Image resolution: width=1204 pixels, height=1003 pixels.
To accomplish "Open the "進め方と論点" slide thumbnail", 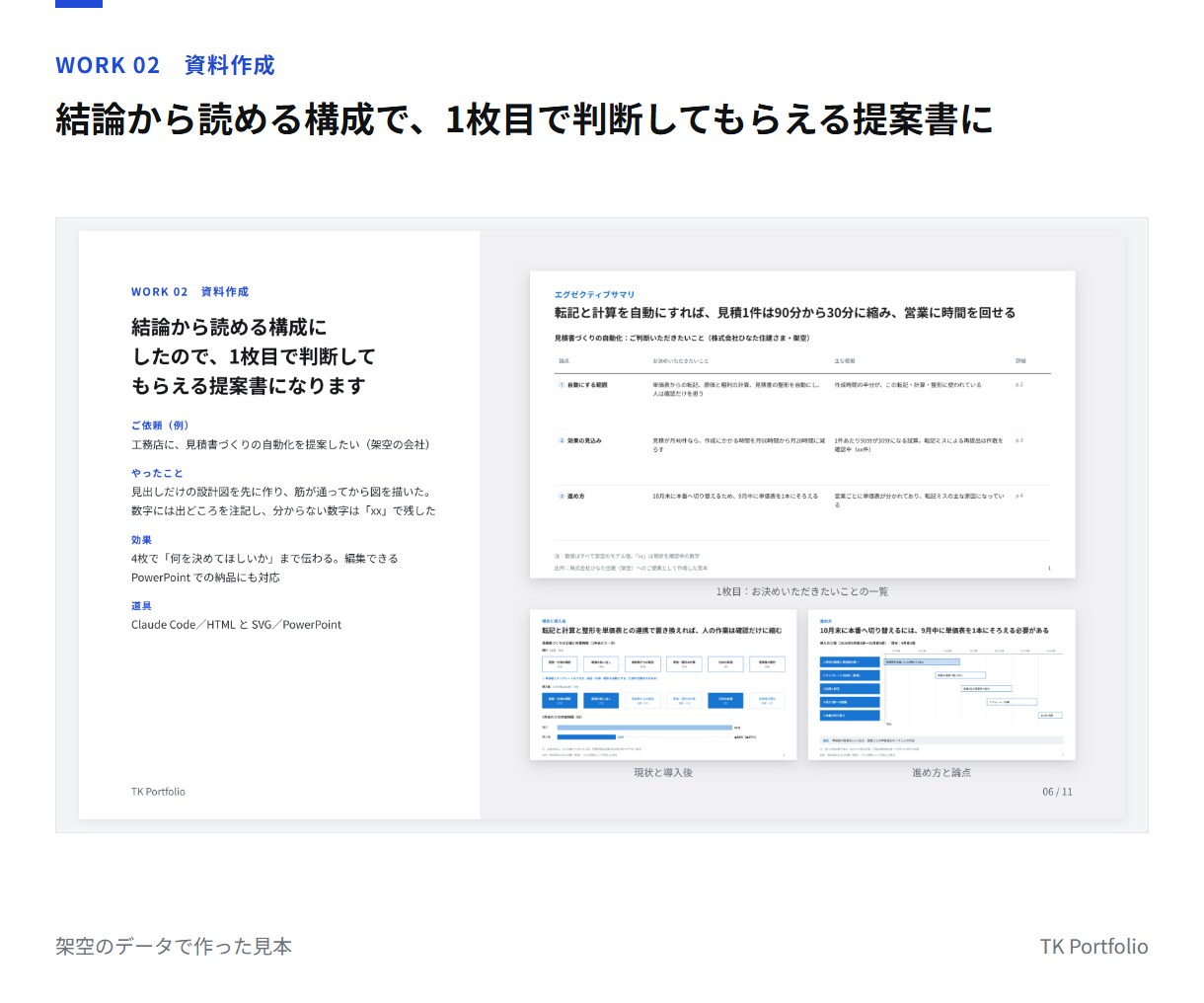I will (941, 685).
